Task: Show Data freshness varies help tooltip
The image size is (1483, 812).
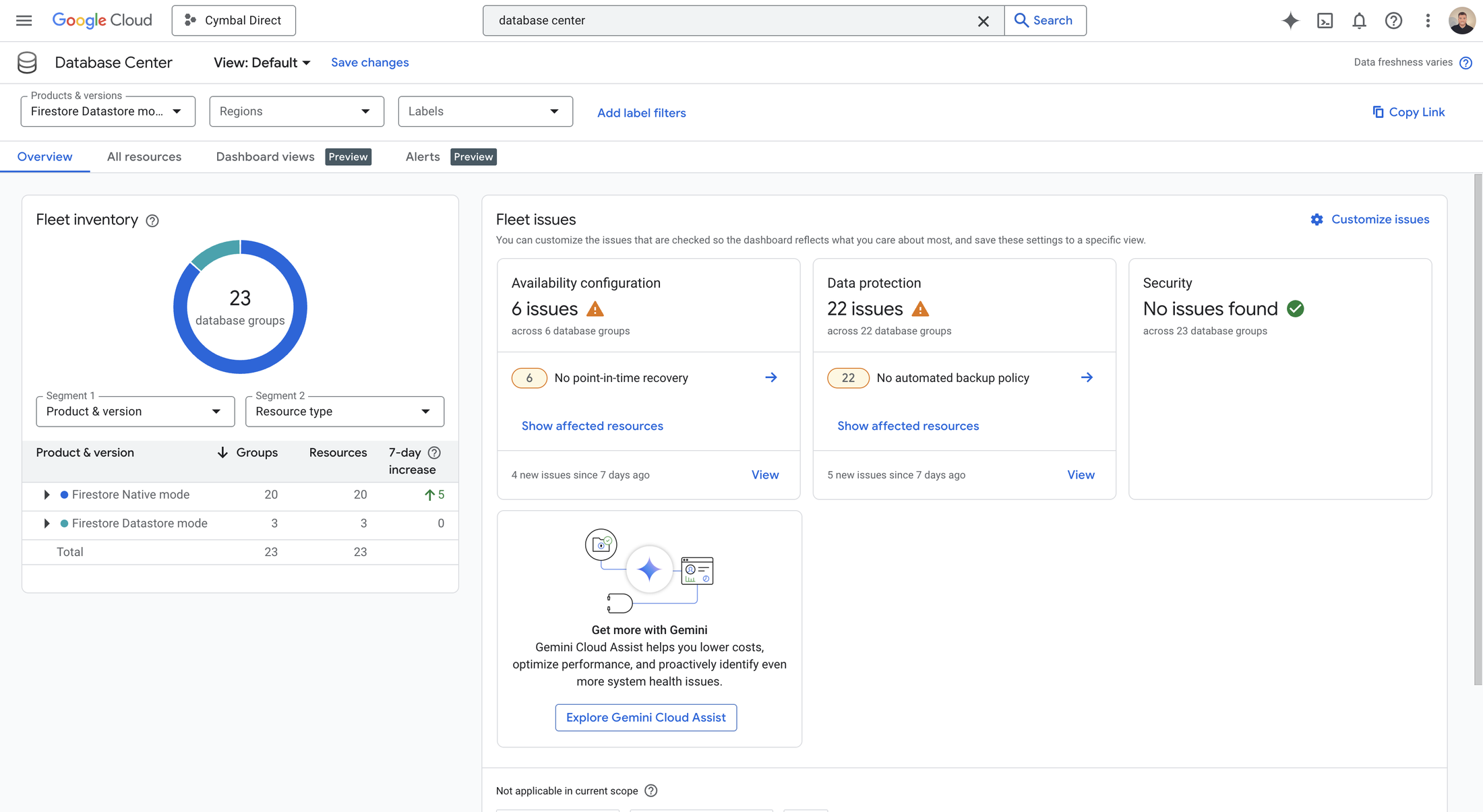Action: coord(1465,63)
